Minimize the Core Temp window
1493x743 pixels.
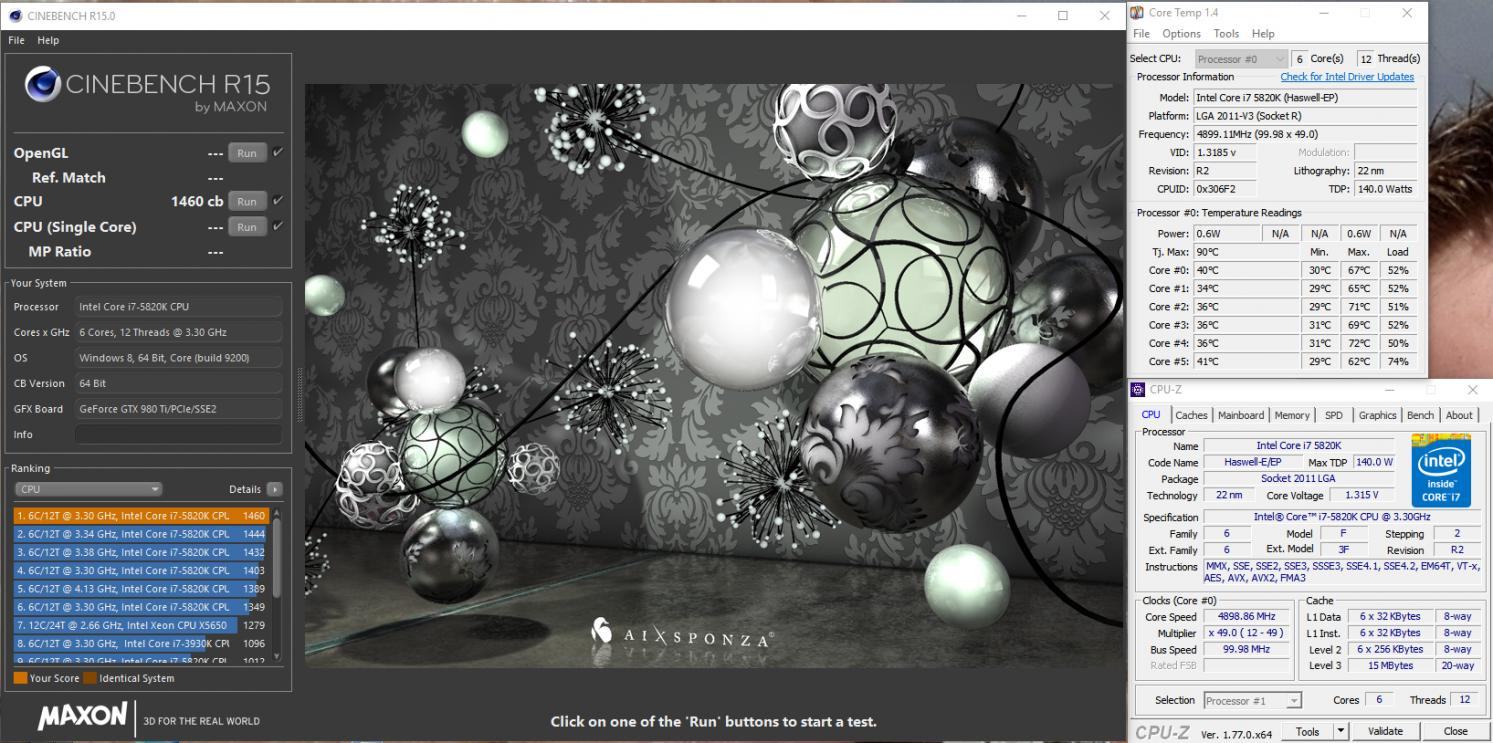(1324, 13)
